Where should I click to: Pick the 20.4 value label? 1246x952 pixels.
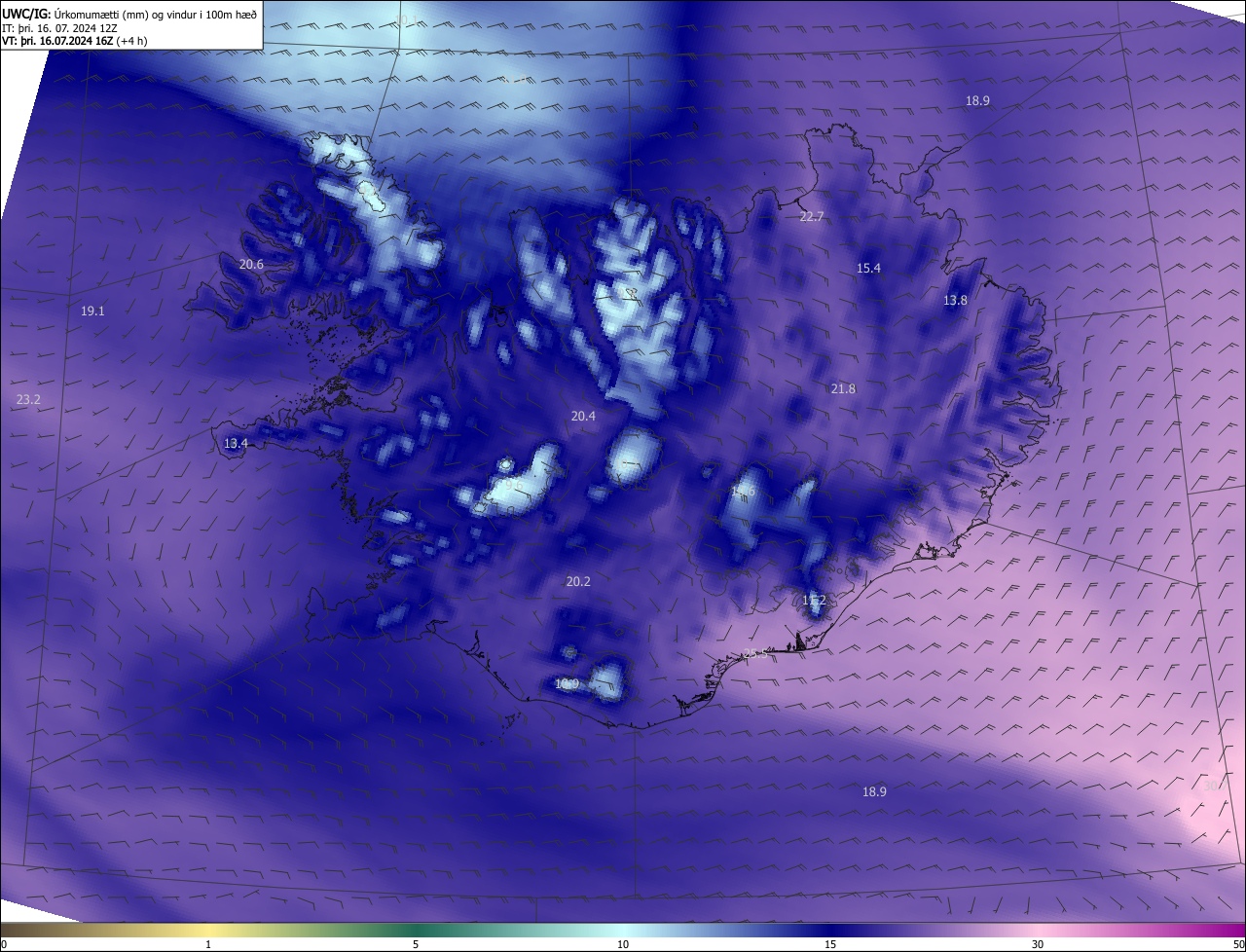click(583, 417)
